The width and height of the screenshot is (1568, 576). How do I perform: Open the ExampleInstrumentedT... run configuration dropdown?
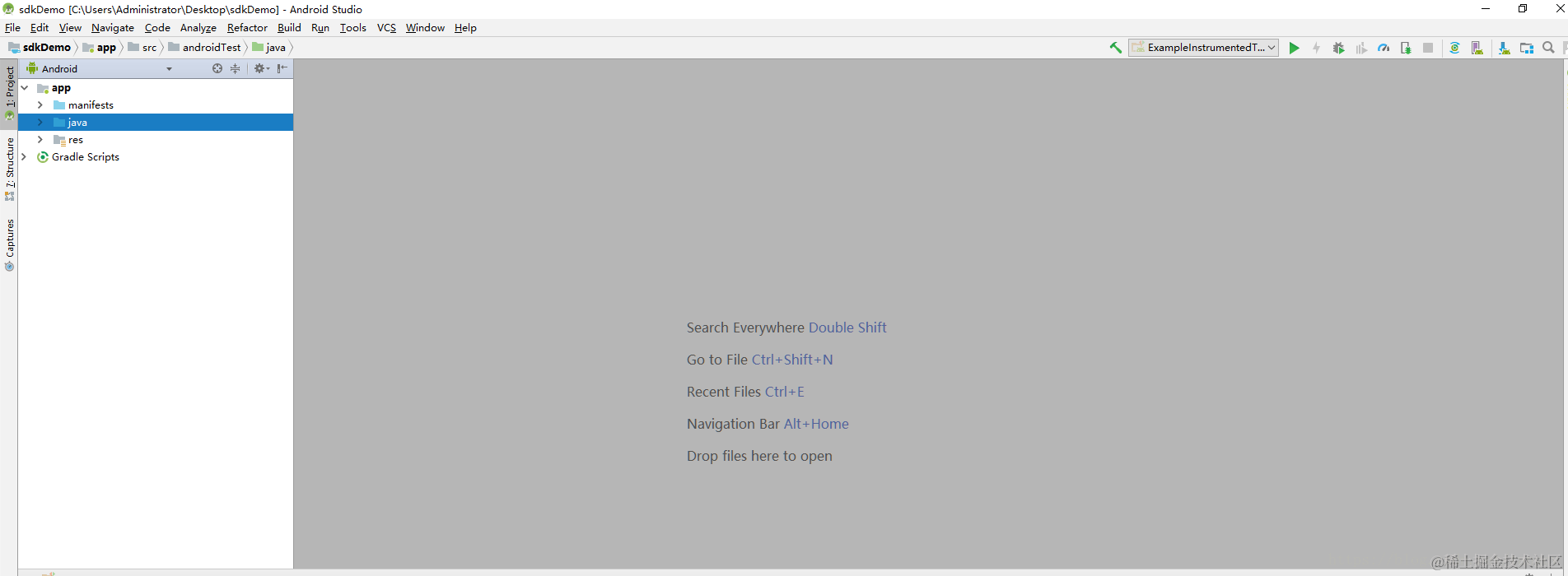(1203, 48)
